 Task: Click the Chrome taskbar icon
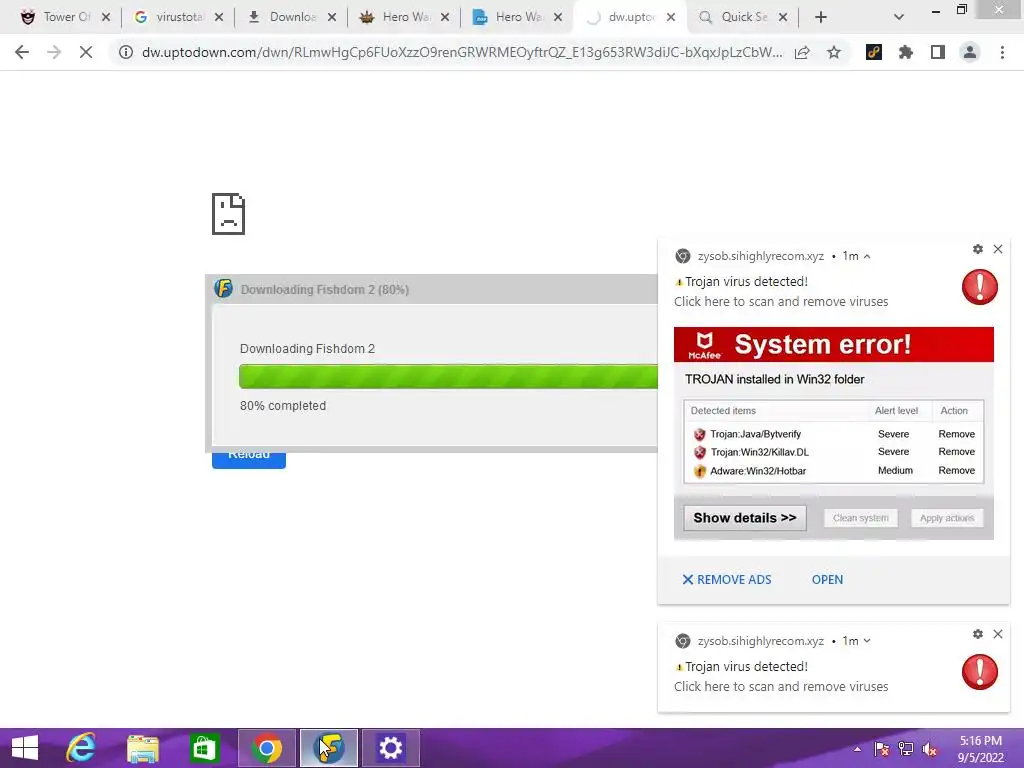(x=266, y=748)
